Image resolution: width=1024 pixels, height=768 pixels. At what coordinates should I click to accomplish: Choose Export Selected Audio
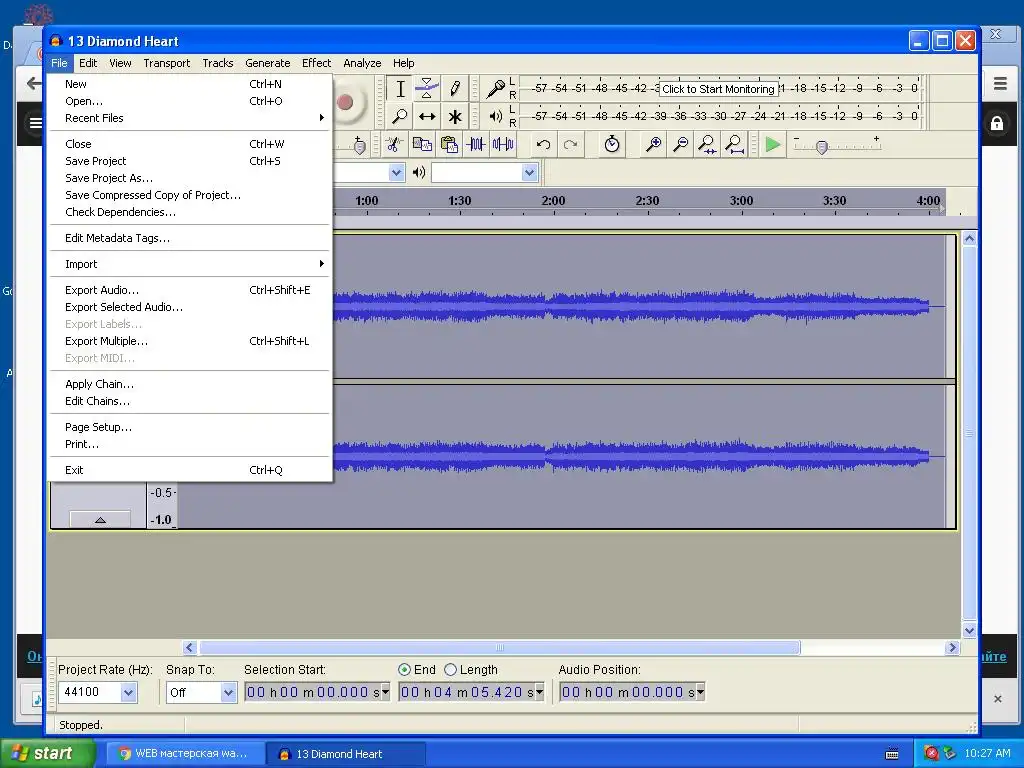point(191,307)
